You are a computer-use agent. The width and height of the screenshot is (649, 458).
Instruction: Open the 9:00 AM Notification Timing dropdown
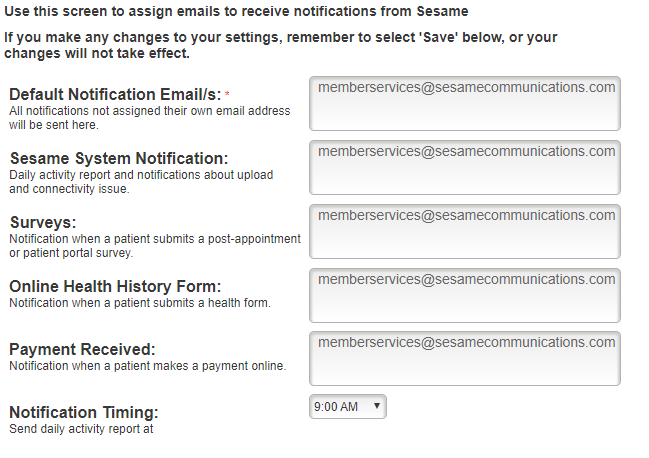pos(348,407)
